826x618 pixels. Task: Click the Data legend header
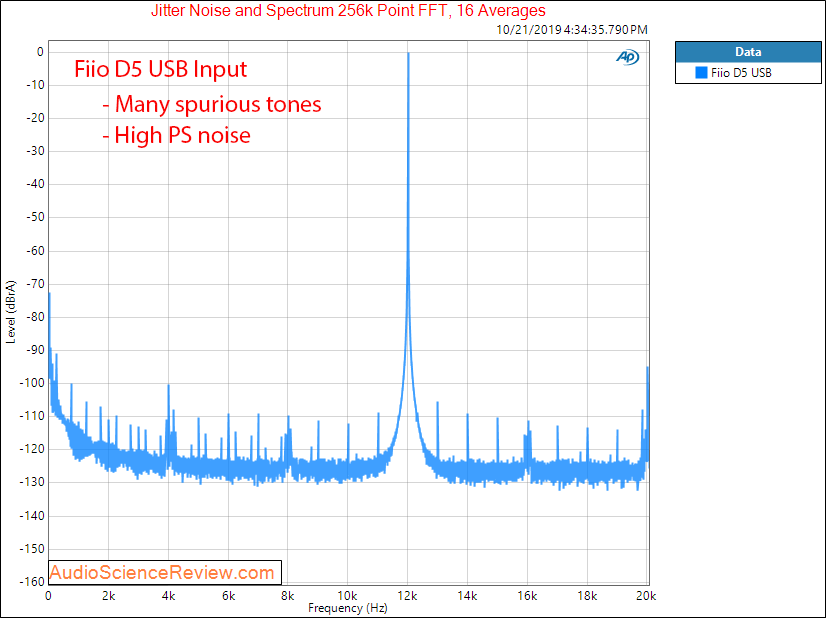[x=748, y=52]
